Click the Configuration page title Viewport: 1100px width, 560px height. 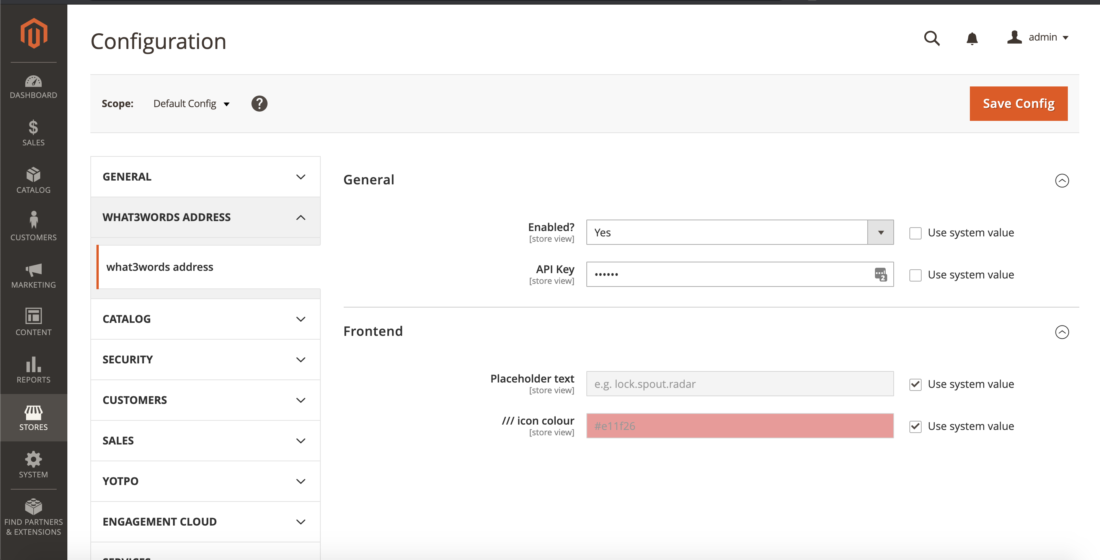[x=159, y=41]
